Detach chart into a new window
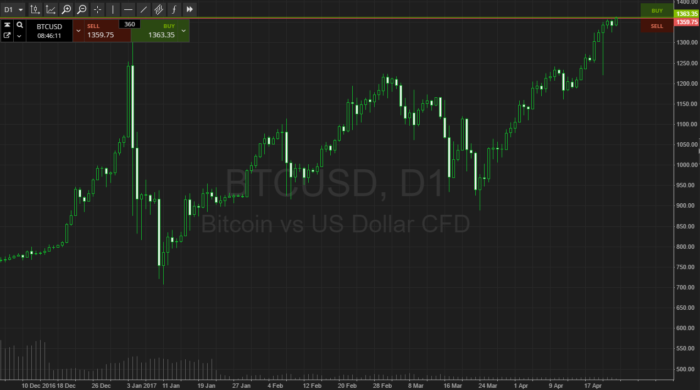This screenshot has height=390, width=700. point(7,36)
